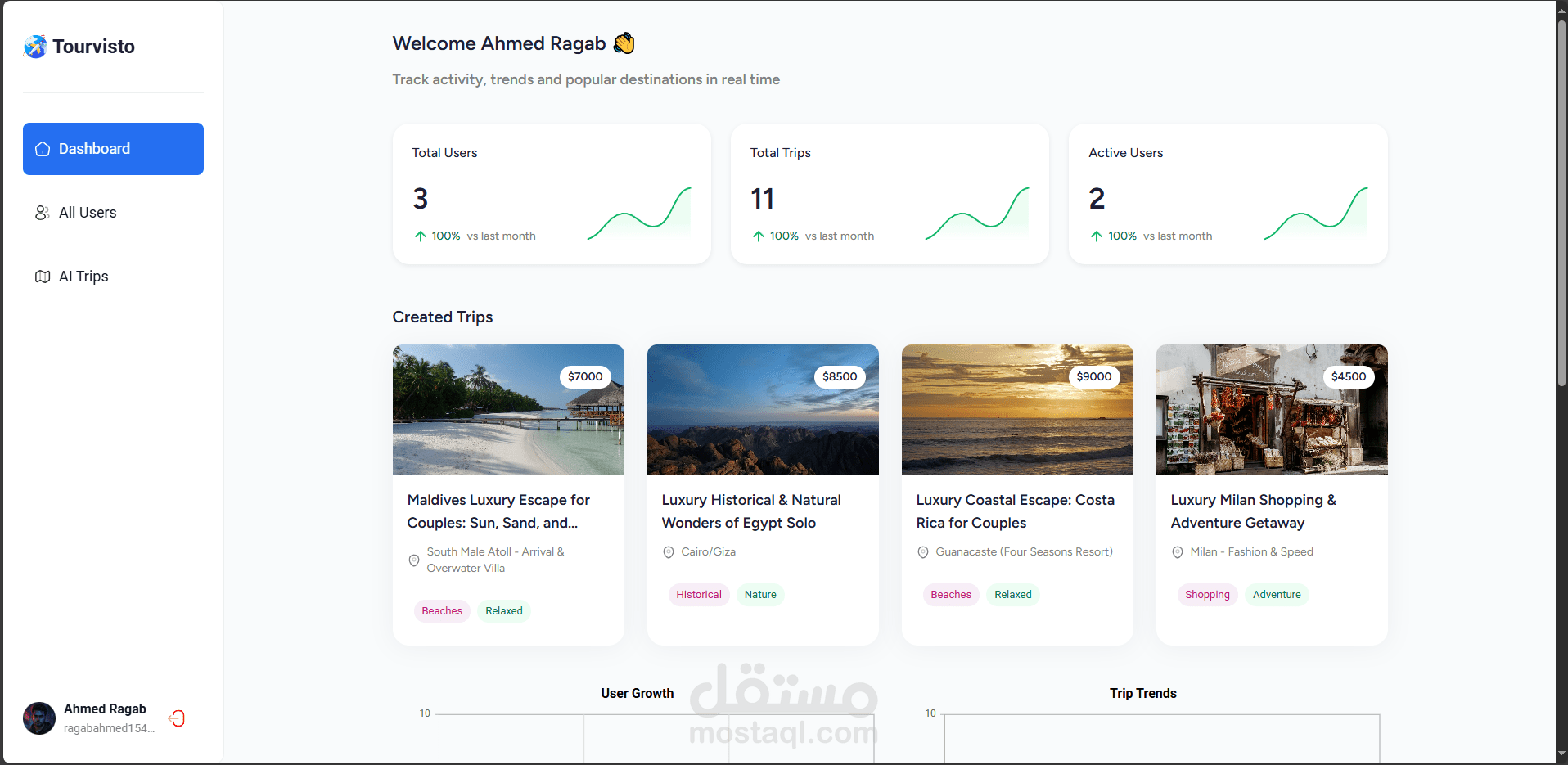Click the Dashboard home icon

[43, 149]
